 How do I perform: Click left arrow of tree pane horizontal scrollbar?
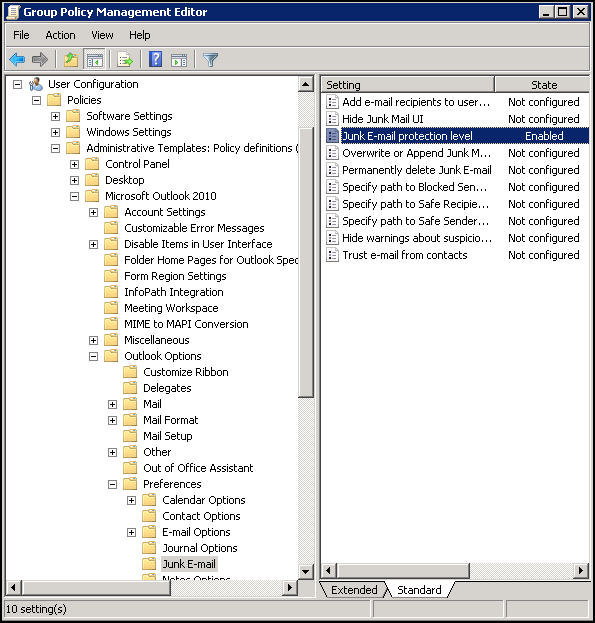pyautogui.click(x=13, y=587)
